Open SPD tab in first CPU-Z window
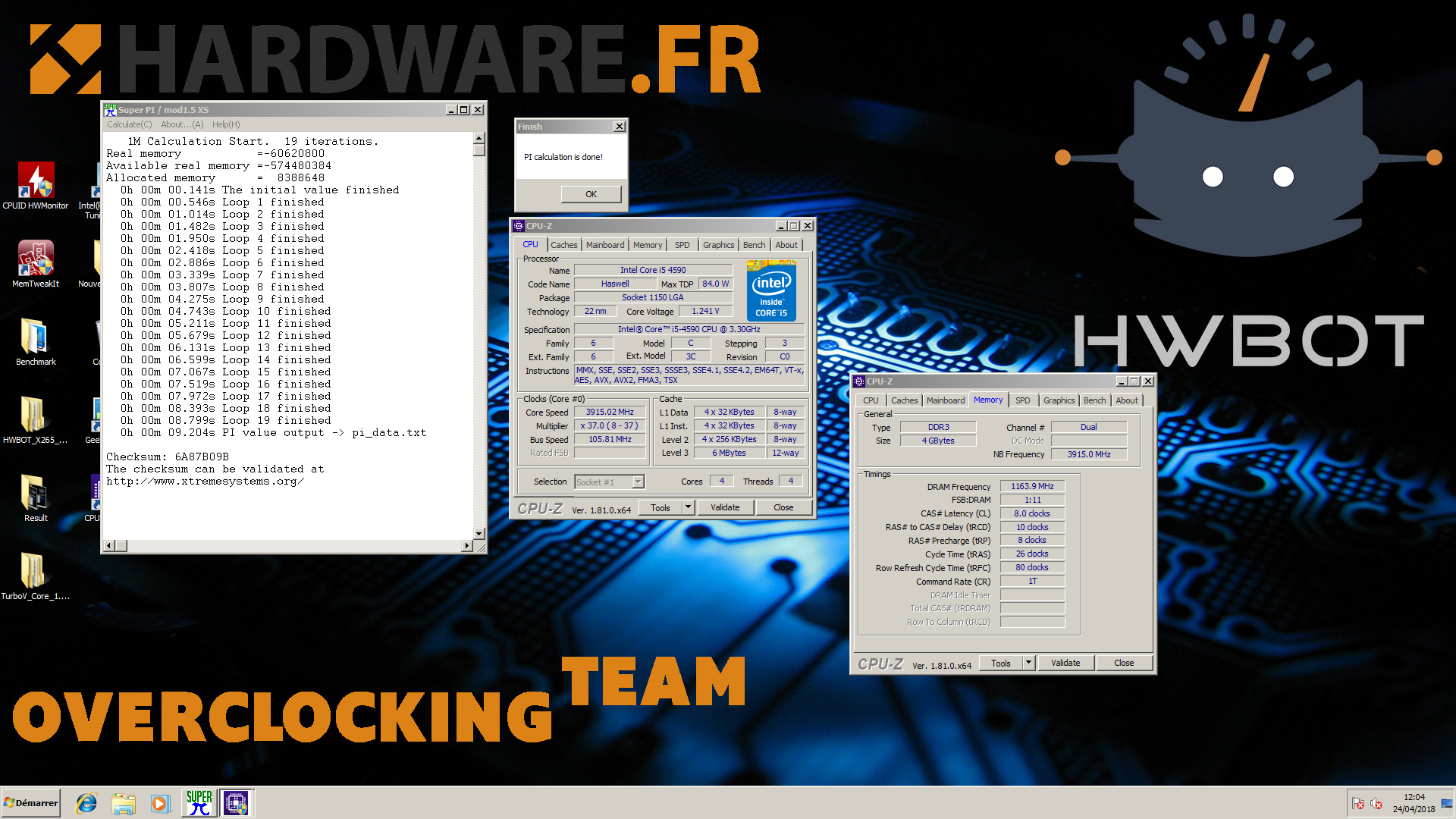 click(682, 245)
